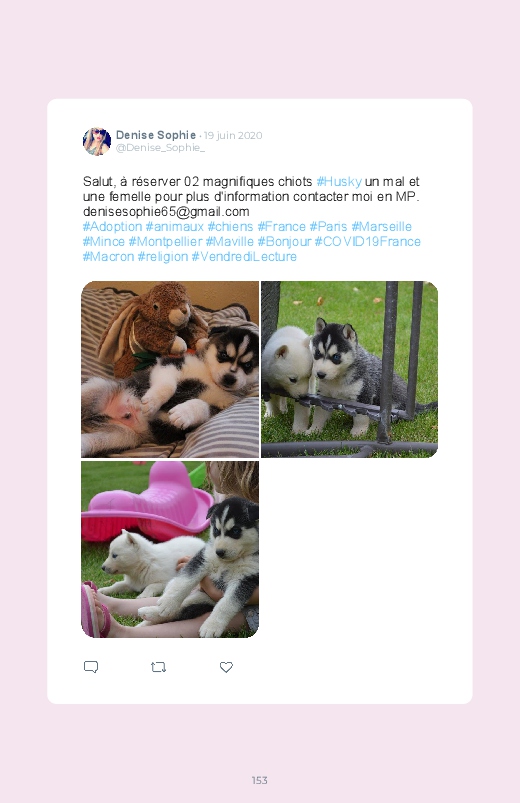Open the #Paris hashtag
Viewport: 520px width, 803px height.
pyautogui.click(x=328, y=226)
